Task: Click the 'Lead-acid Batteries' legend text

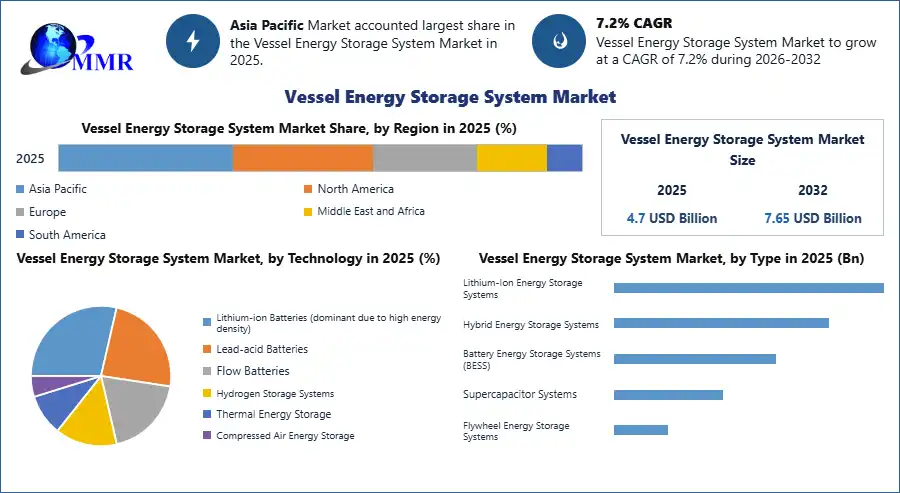Action: tap(262, 349)
